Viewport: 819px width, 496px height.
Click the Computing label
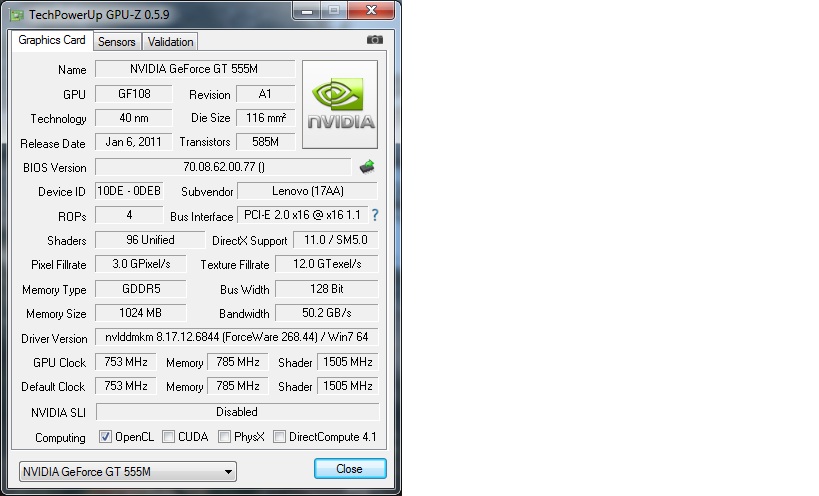pos(60,438)
